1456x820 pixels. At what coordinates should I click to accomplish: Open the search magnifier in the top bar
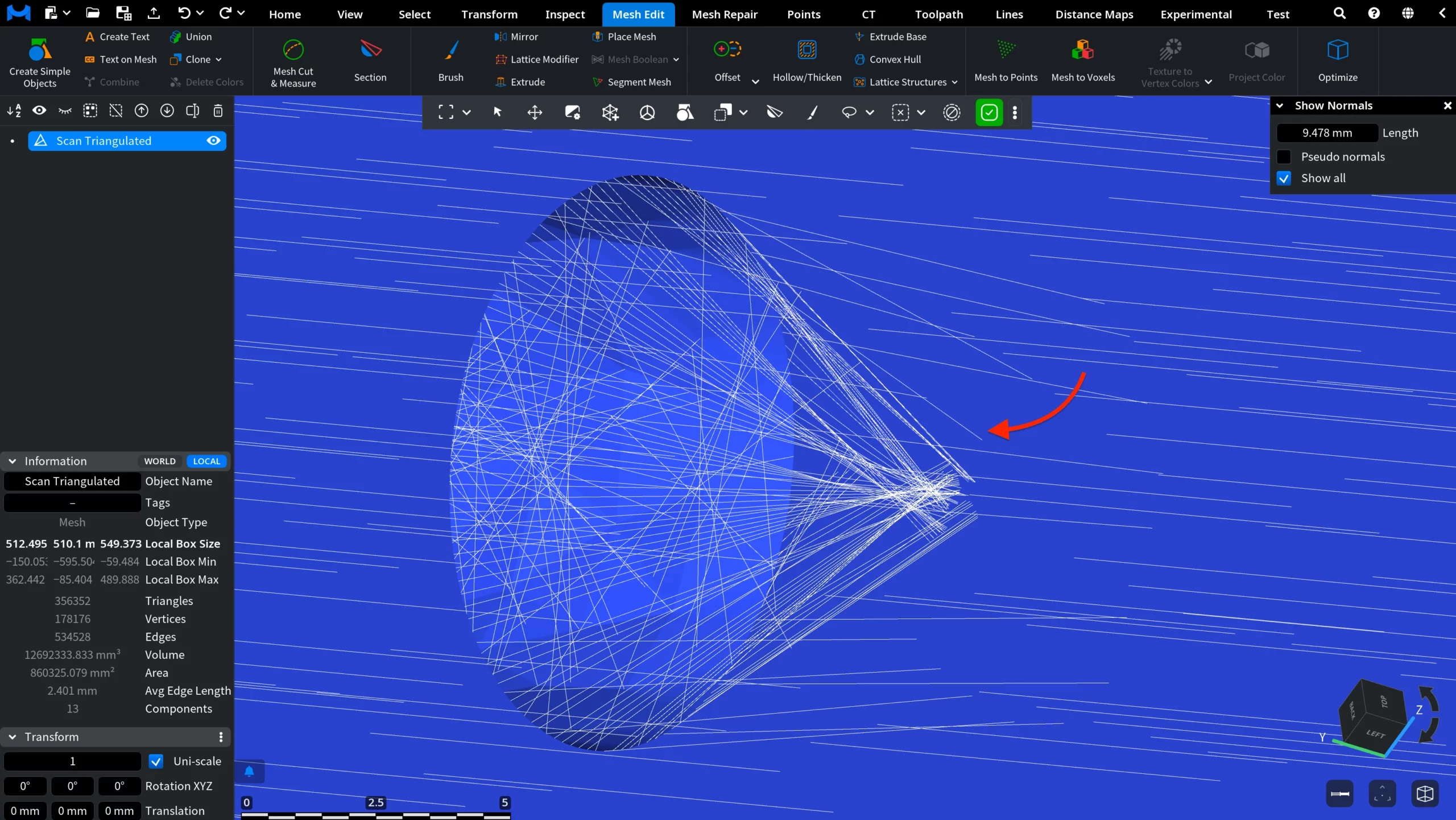point(1339,13)
